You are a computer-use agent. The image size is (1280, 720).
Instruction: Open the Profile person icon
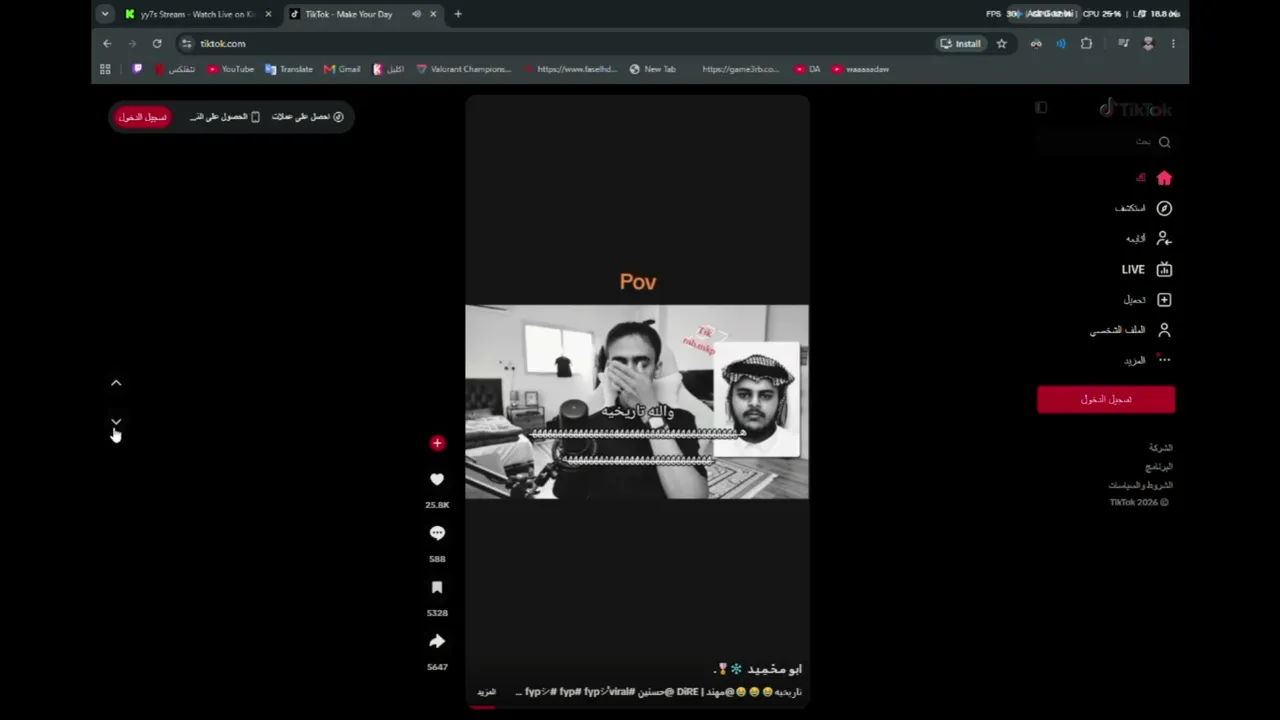pos(1164,329)
